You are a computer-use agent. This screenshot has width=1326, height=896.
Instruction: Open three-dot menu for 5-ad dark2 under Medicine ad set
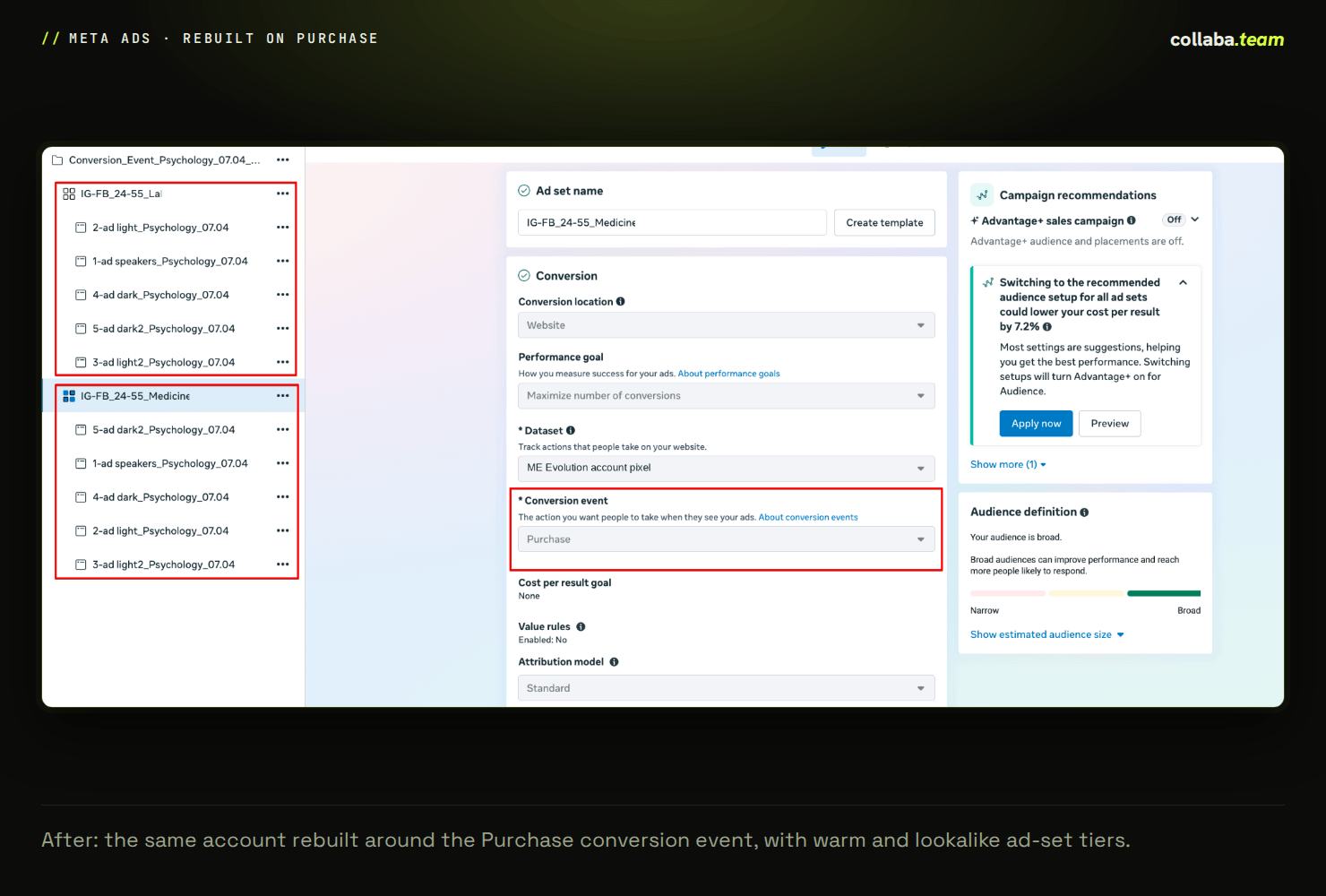point(283,430)
